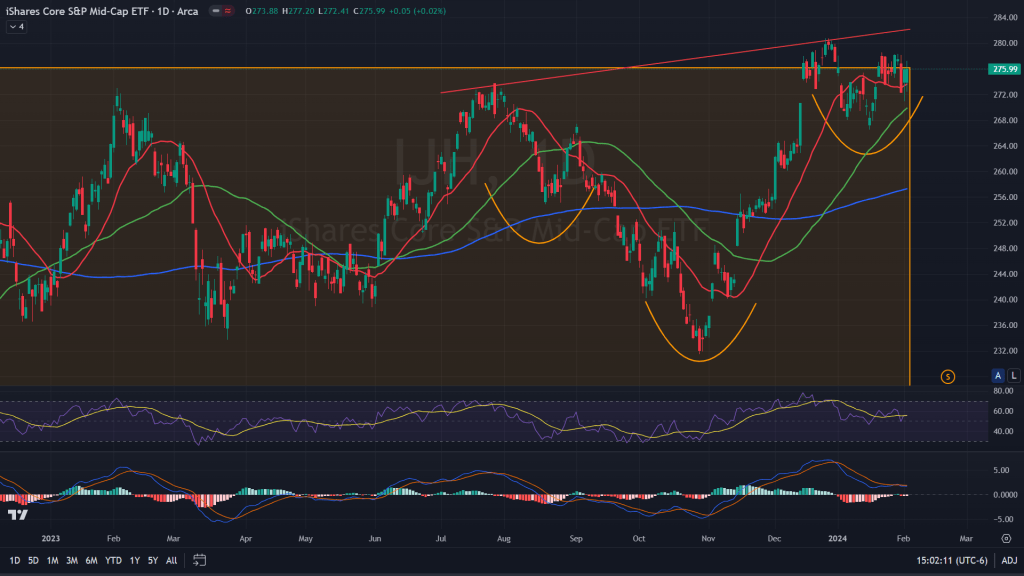Viewport: 1024px width, 576px height.
Task: Set range to 5Y
Action: tap(153, 560)
